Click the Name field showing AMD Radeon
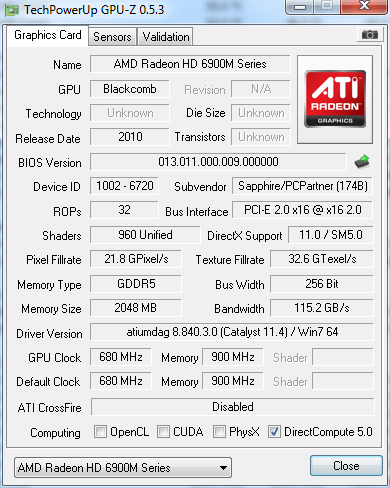The width and height of the screenshot is (390, 488). pyautogui.click(x=190, y=64)
